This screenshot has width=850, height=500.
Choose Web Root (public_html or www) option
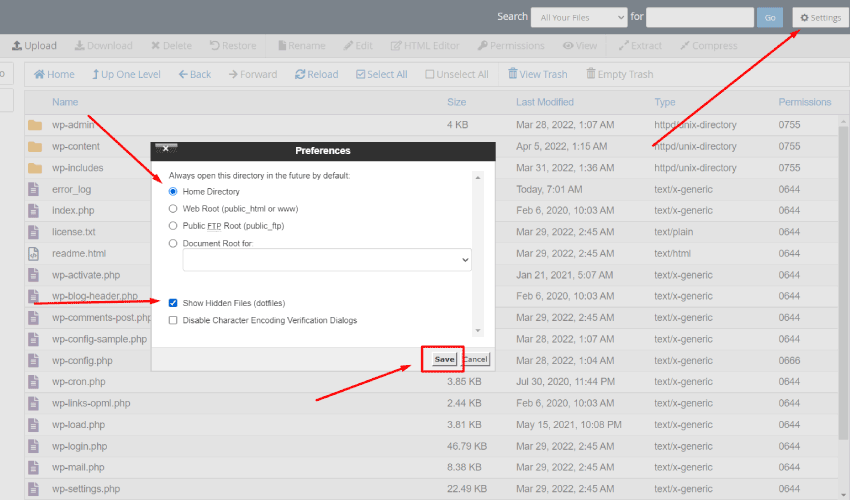click(x=173, y=208)
